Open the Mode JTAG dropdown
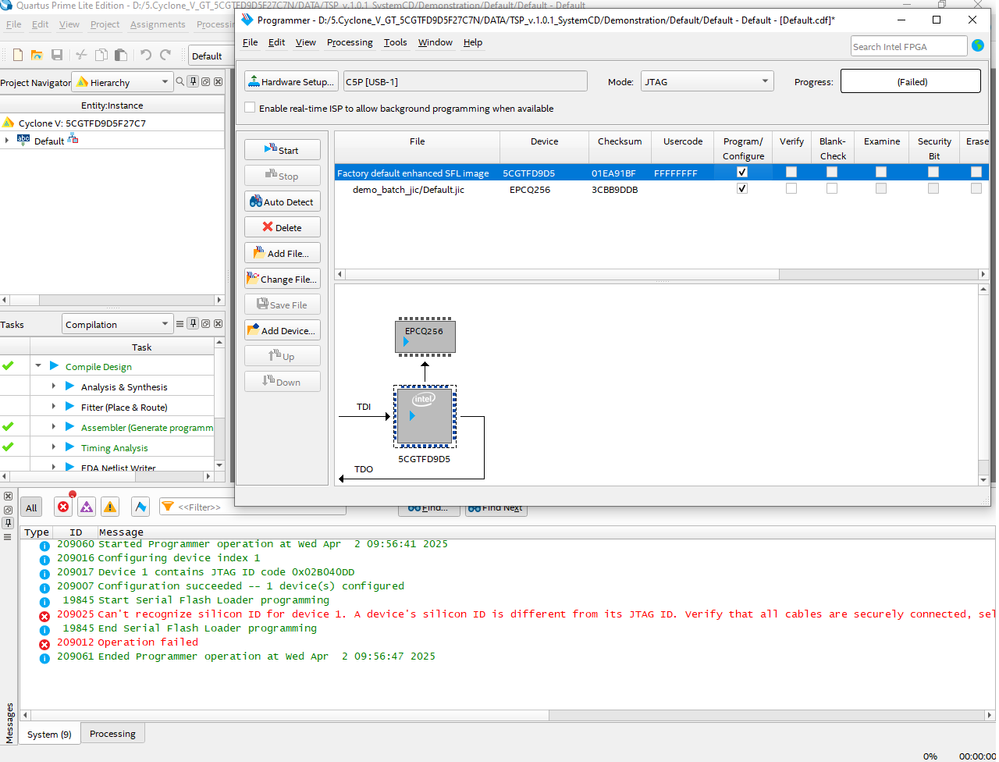The width and height of the screenshot is (999, 762). click(707, 82)
